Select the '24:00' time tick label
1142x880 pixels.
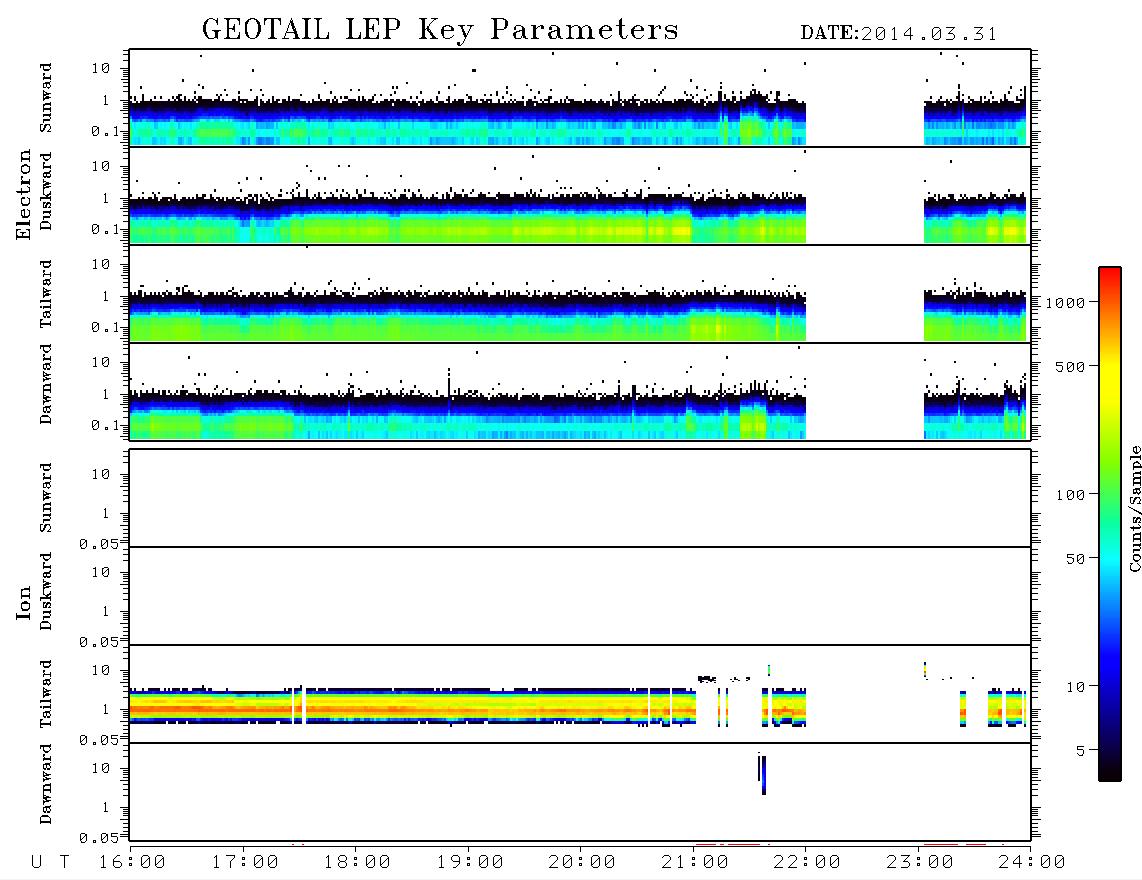click(1032, 863)
